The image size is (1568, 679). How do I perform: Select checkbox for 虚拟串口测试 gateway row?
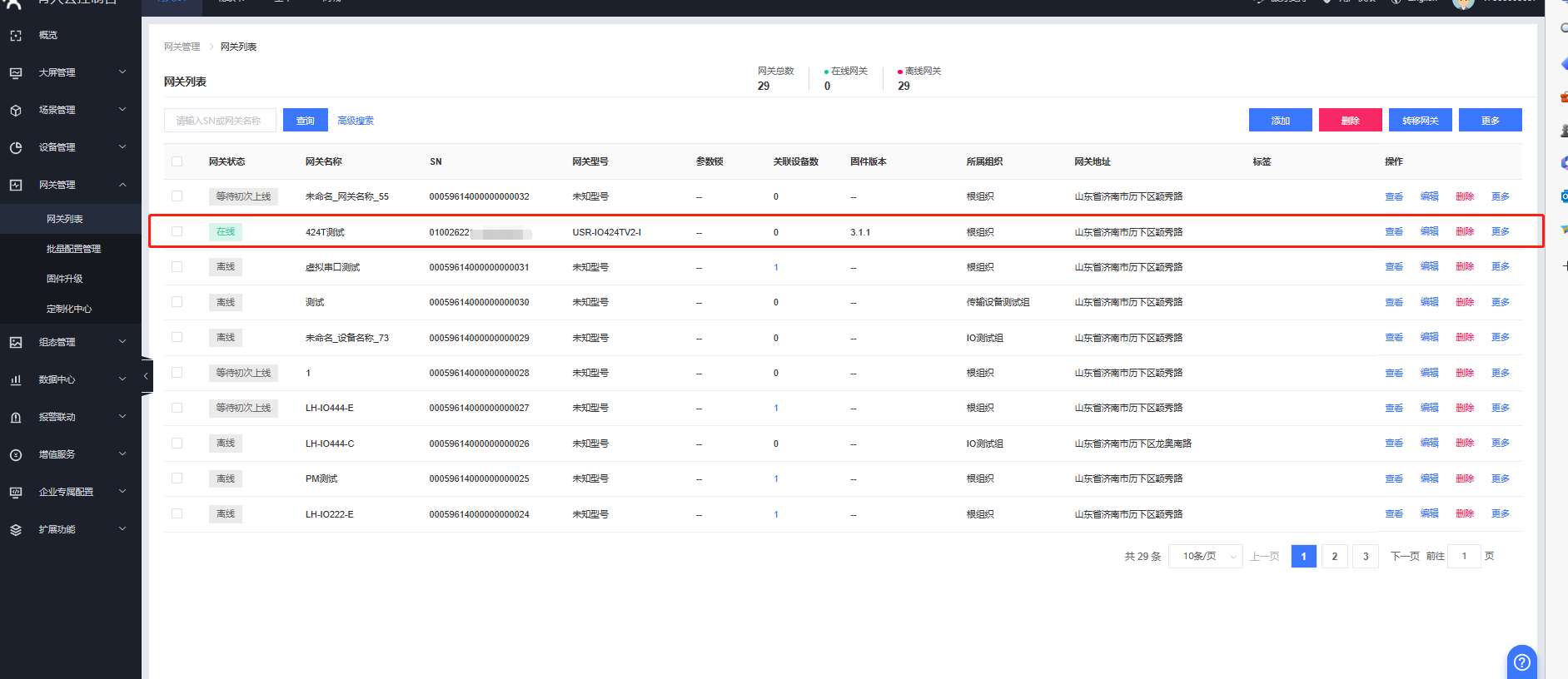tap(177, 267)
